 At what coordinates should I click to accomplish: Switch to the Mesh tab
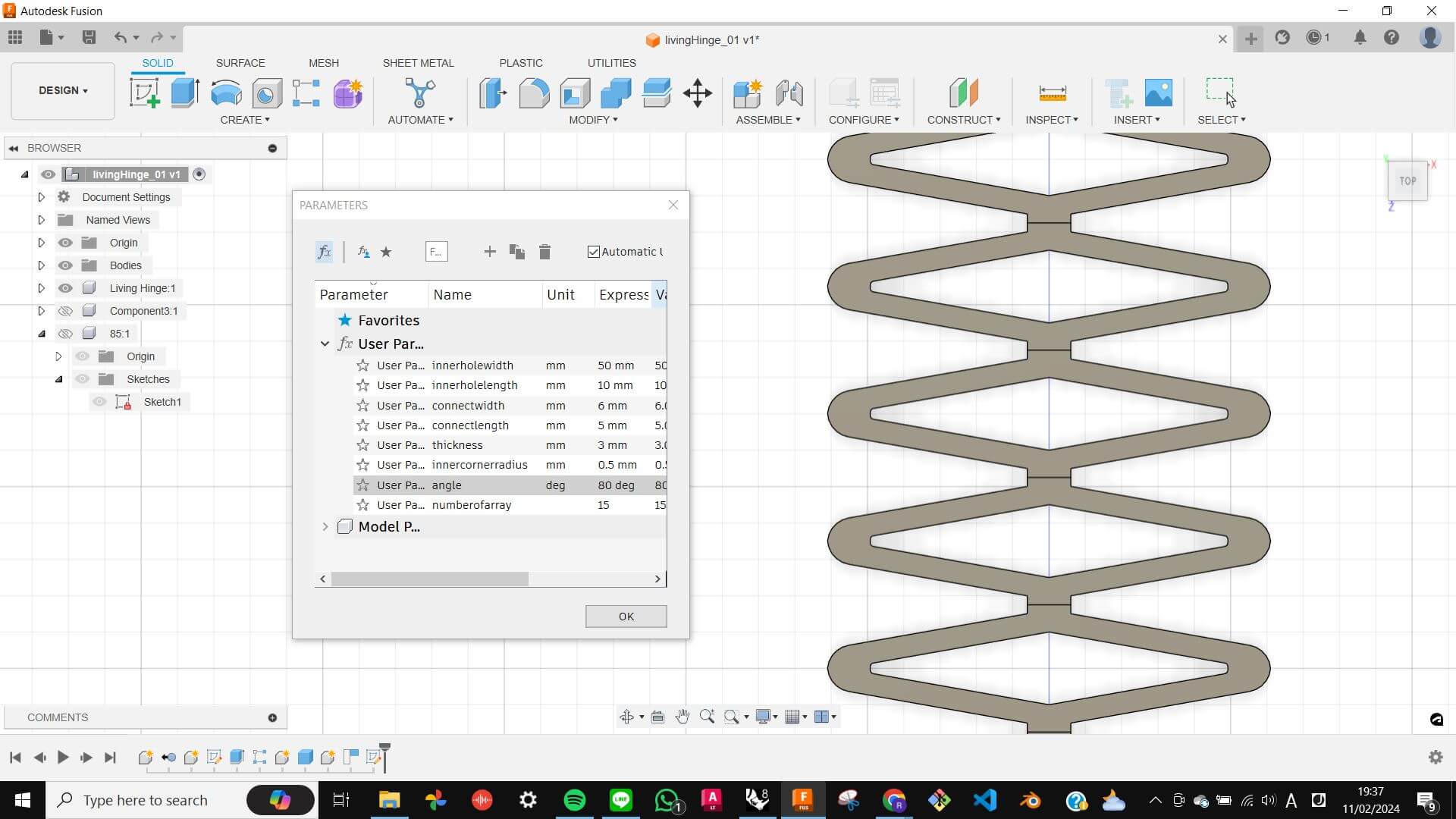coord(322,63)
